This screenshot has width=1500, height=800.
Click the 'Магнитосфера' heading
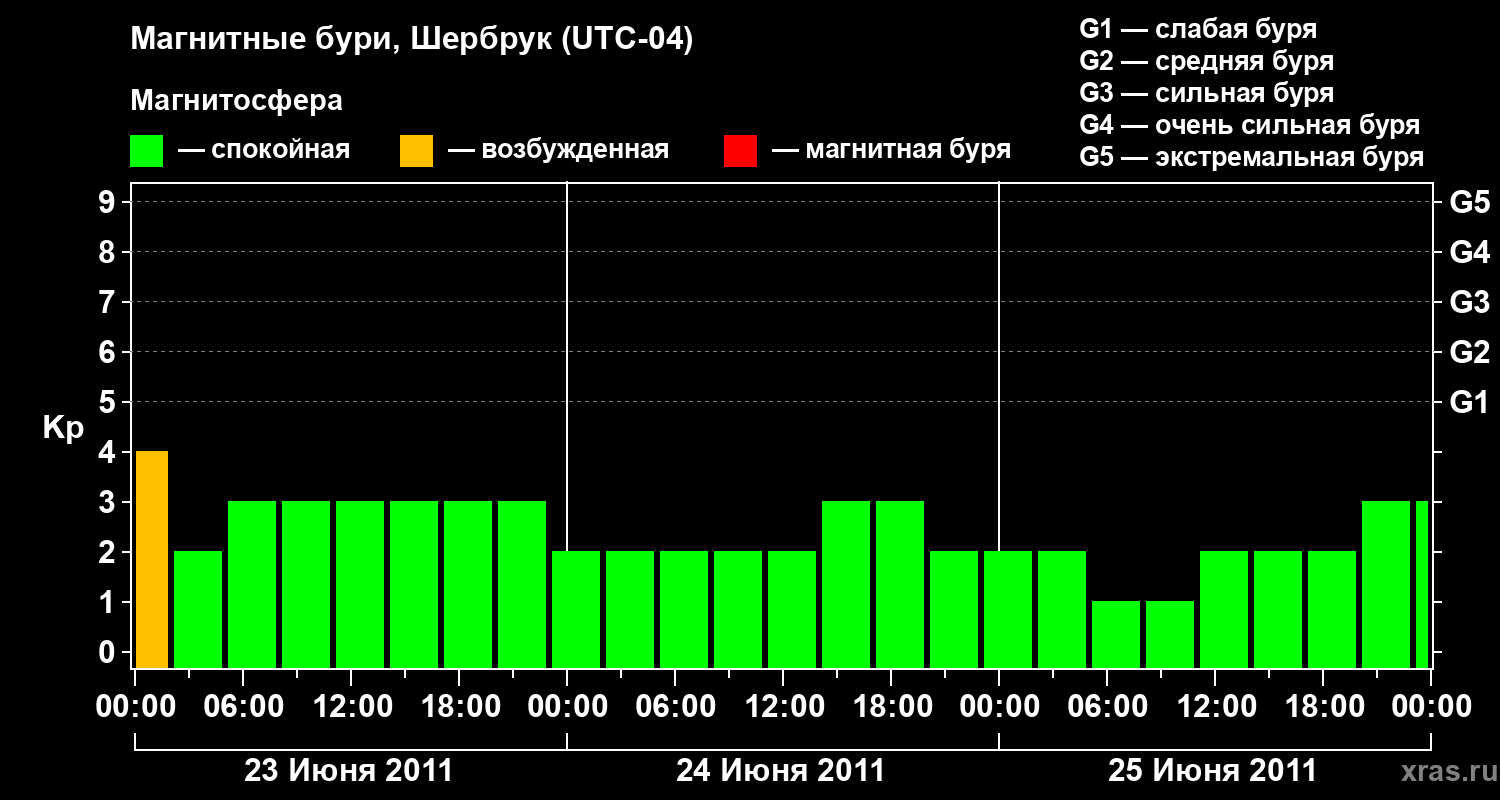[236, 101]
